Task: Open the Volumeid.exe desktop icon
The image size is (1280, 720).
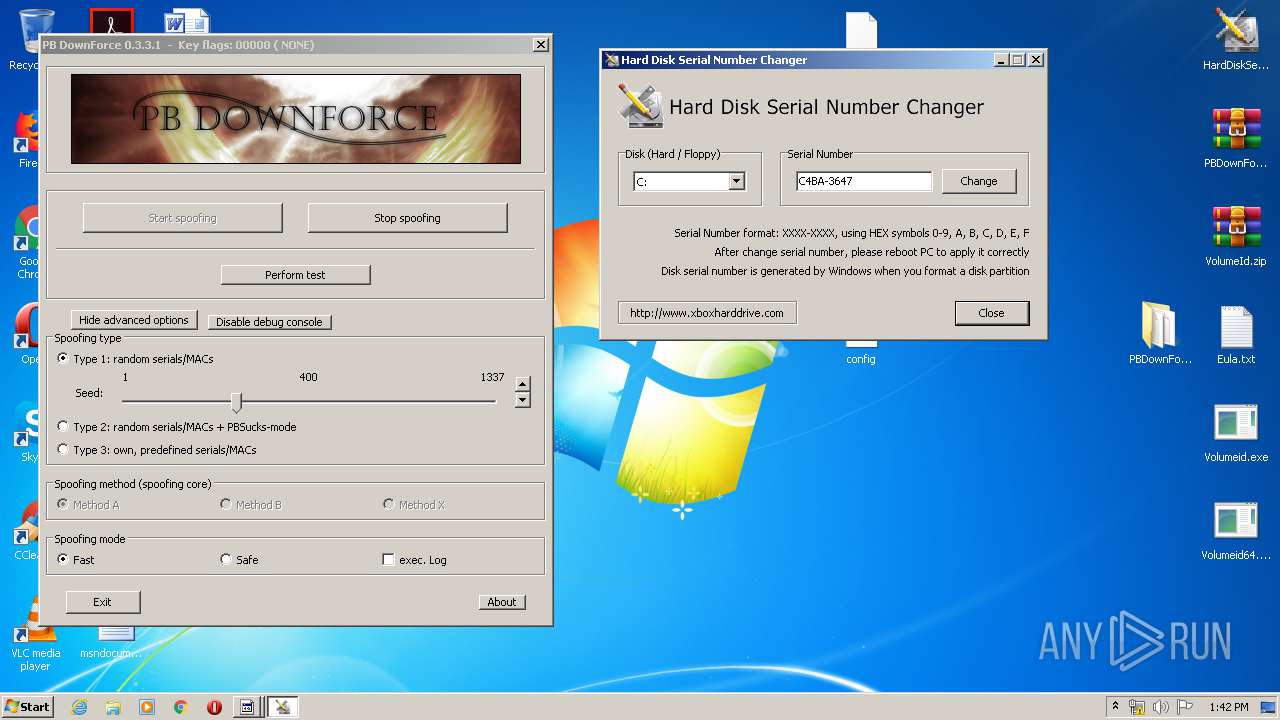Action: (1236, 432)
